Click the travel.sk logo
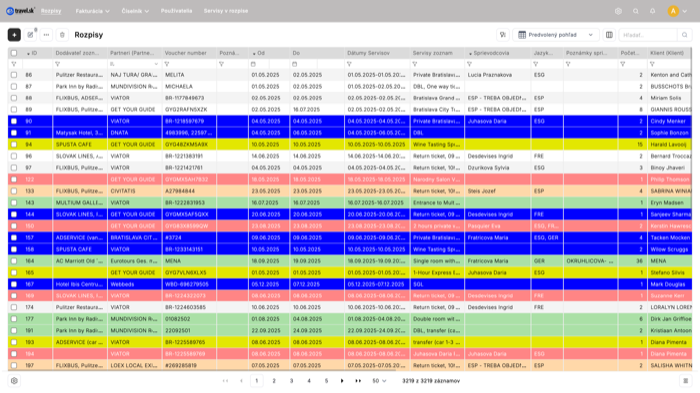700x393 pixels. [21, 11]
